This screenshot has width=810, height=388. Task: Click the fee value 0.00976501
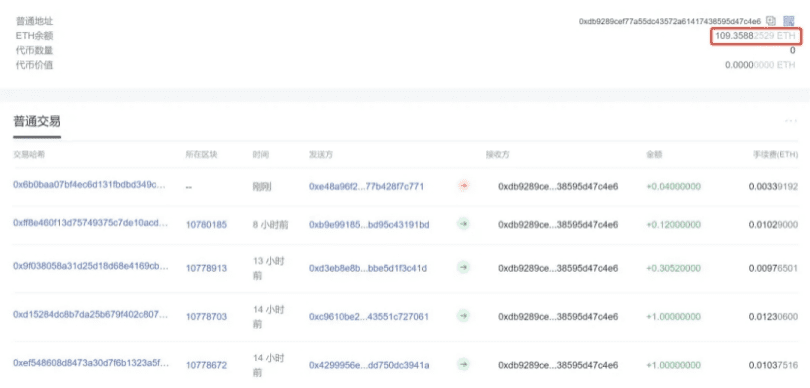773,268
